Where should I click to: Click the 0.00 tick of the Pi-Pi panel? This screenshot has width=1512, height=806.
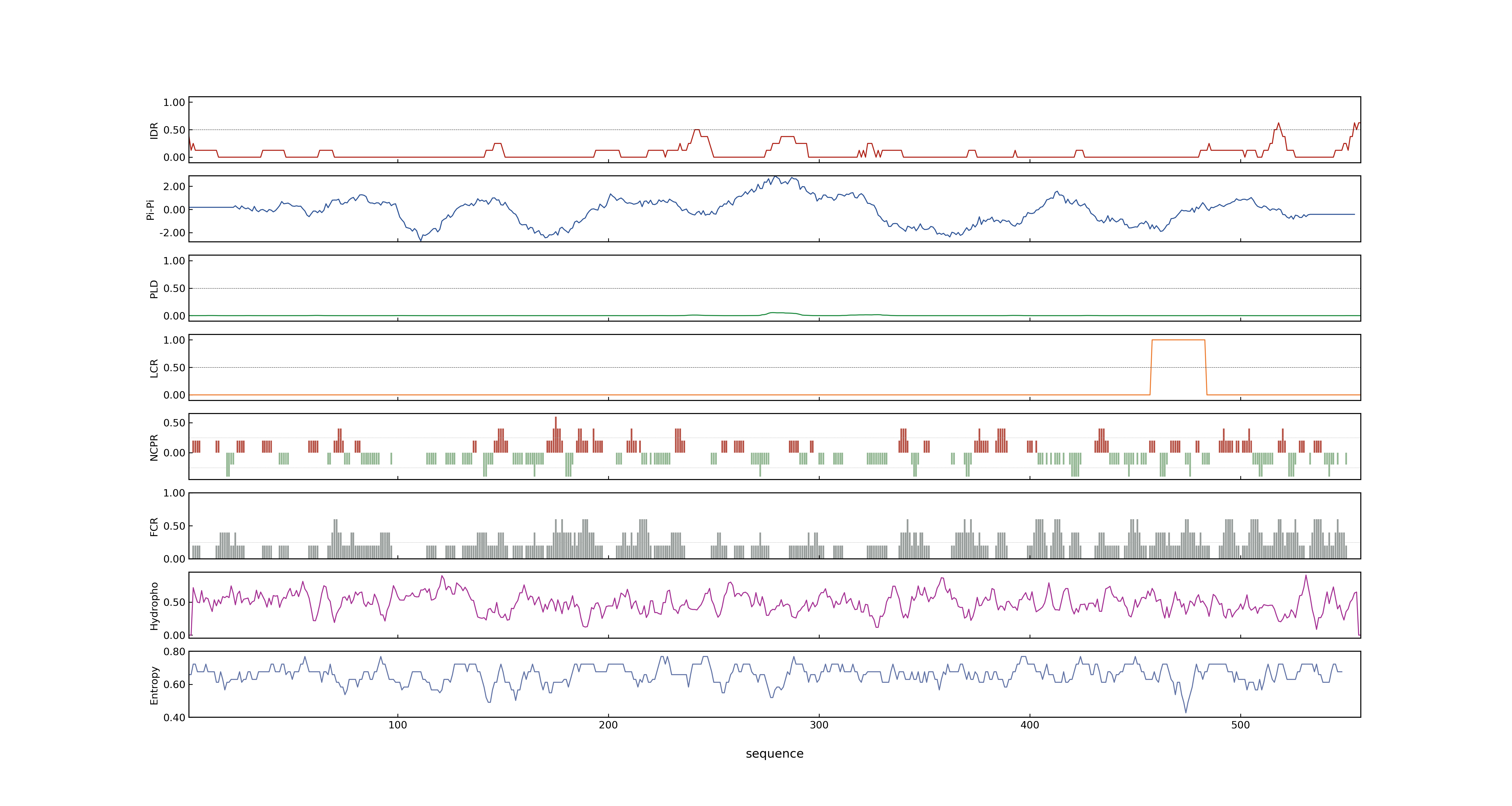point(174,210)
